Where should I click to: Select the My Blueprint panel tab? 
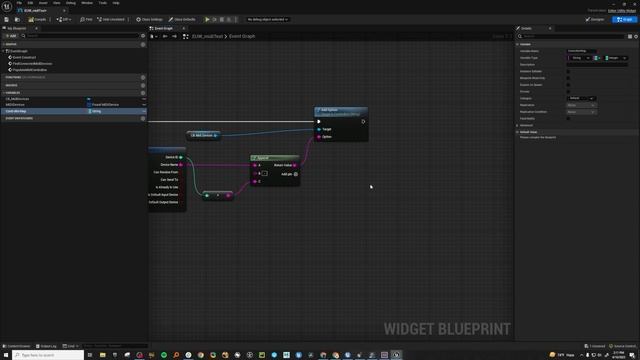pyautogui.click(x=17, y=28)
